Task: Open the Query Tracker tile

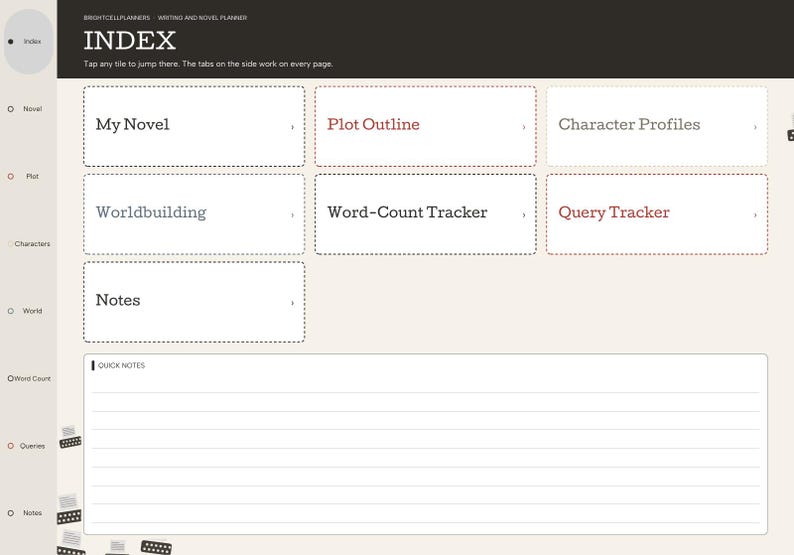Action: point(657,214)
